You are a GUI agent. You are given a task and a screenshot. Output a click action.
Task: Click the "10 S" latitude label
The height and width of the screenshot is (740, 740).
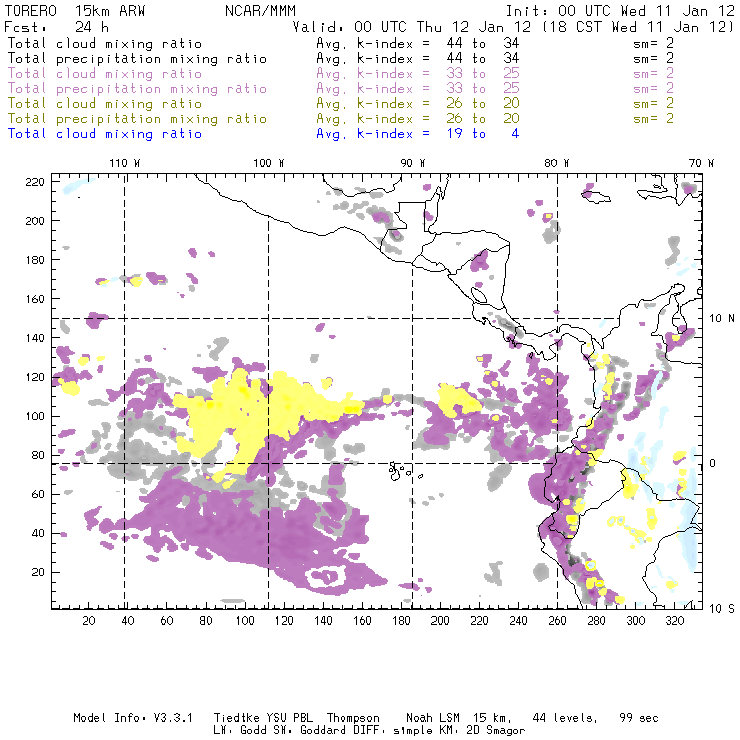tap(722, 609)
